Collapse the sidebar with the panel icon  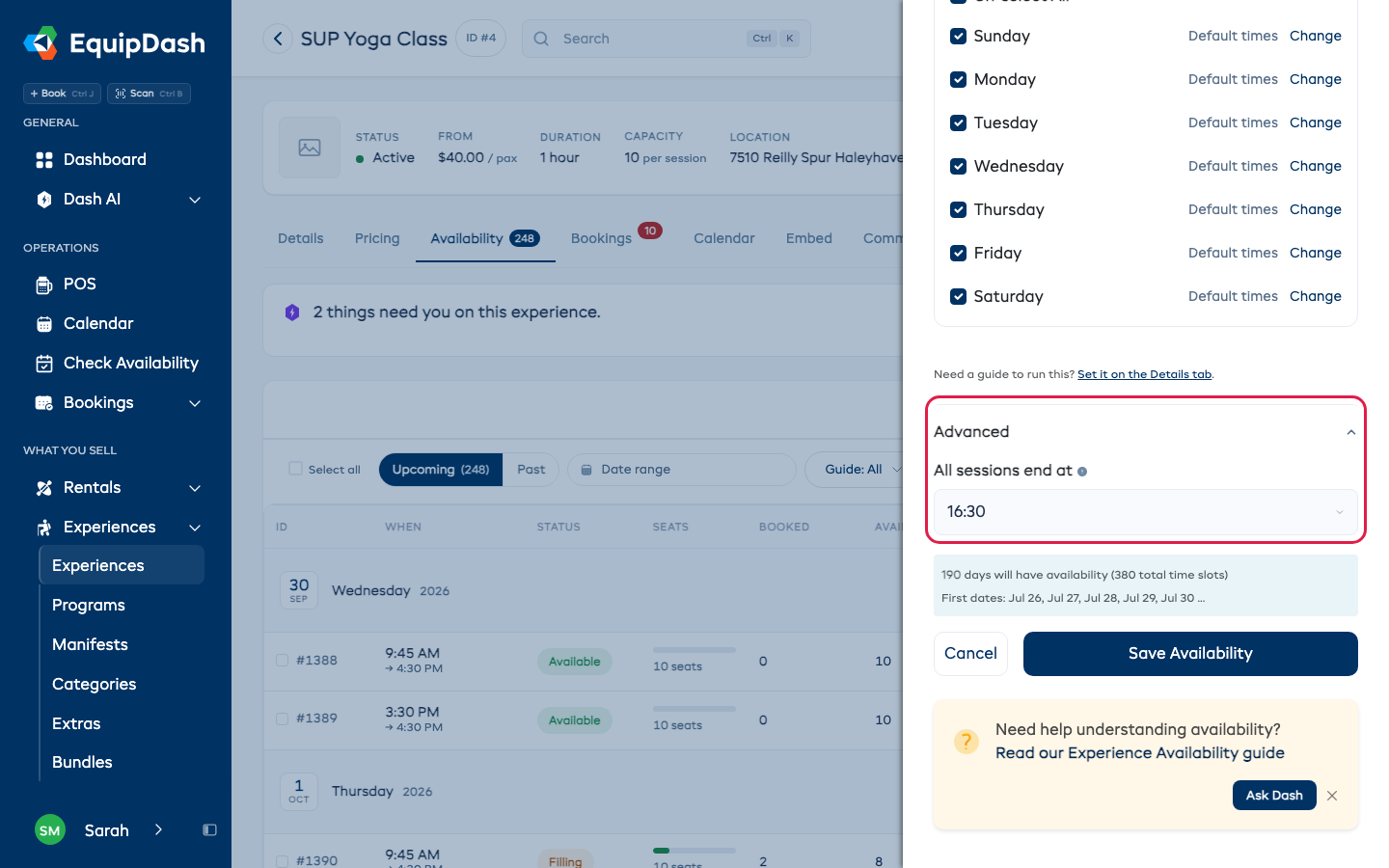(209, 830)
